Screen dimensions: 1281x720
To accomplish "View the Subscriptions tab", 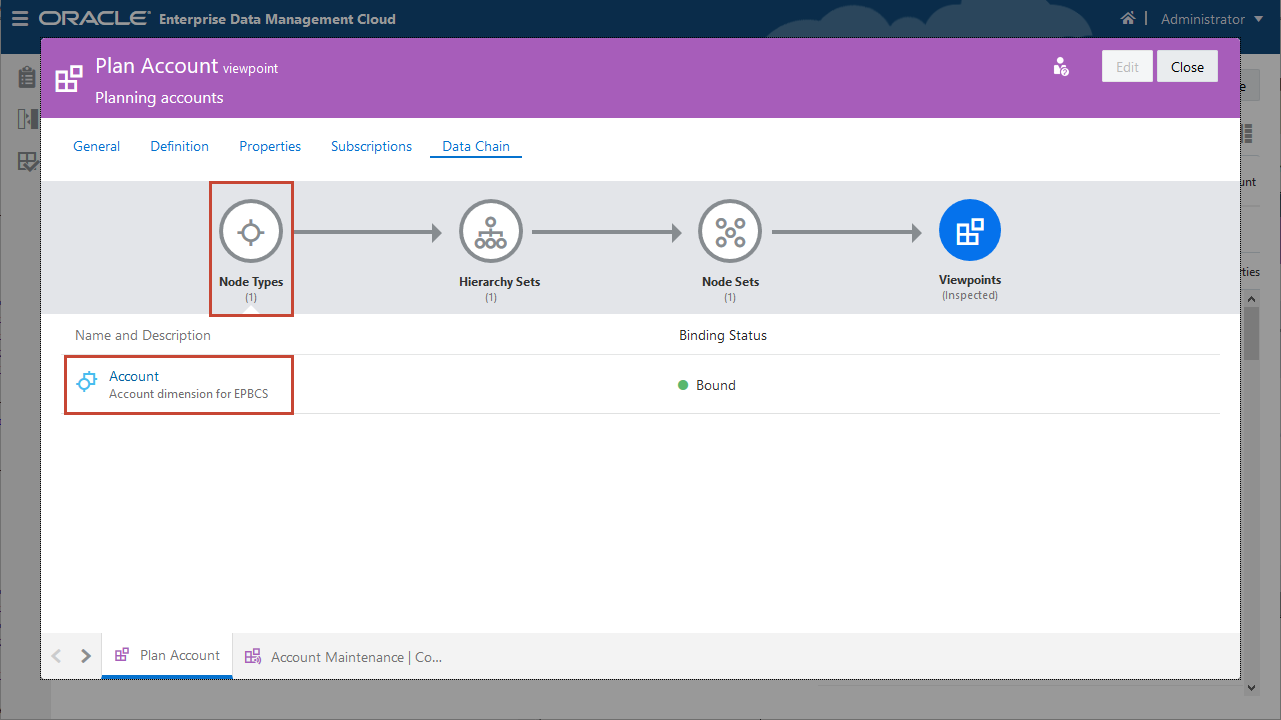I will pos(372,146).
